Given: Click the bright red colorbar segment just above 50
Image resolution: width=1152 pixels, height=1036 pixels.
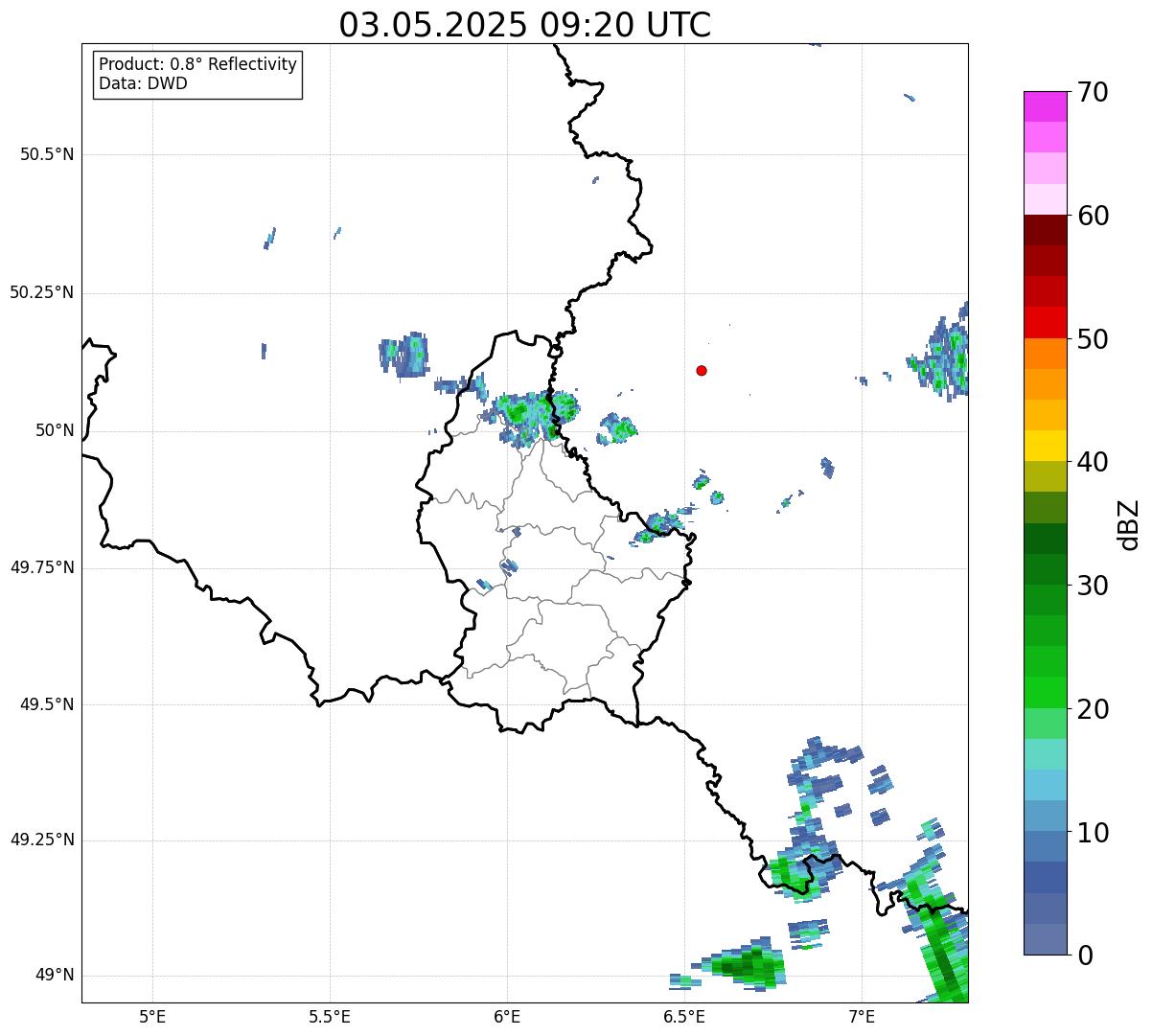Looking at the screenshot, I should (x=1045, y=322).
